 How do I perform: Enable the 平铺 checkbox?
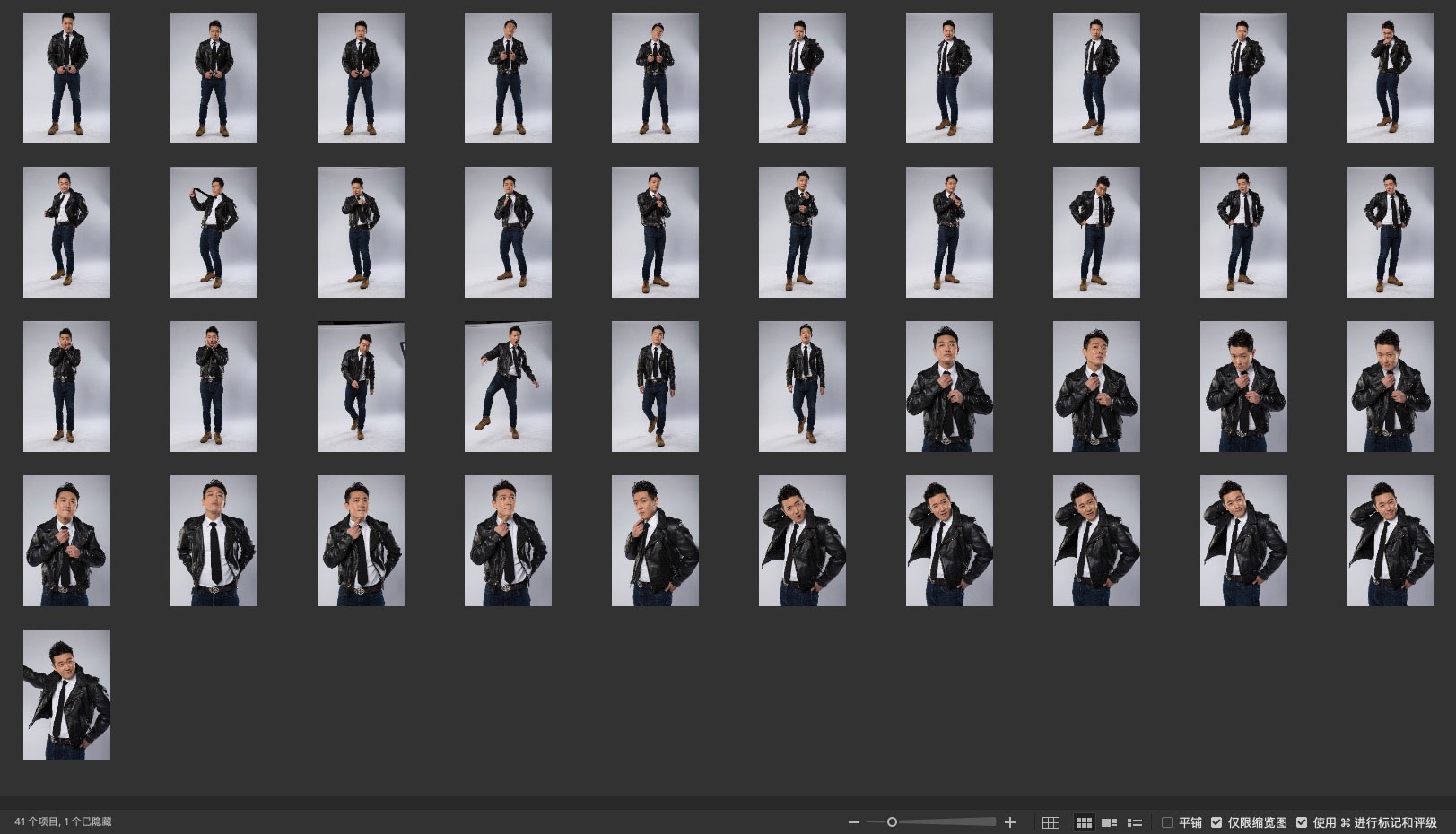pos(1167,822)
